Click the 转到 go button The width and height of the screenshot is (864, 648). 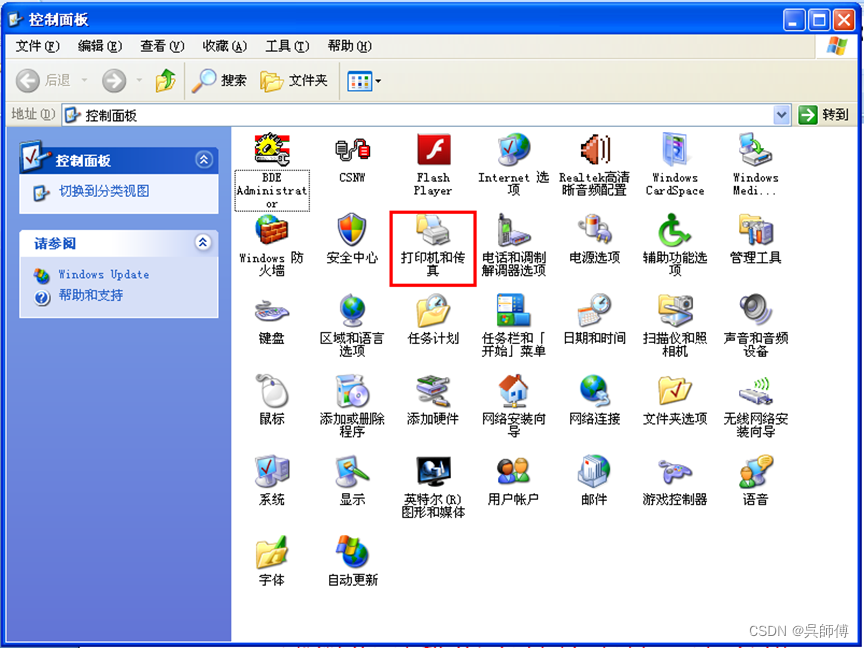click(823, 115)
